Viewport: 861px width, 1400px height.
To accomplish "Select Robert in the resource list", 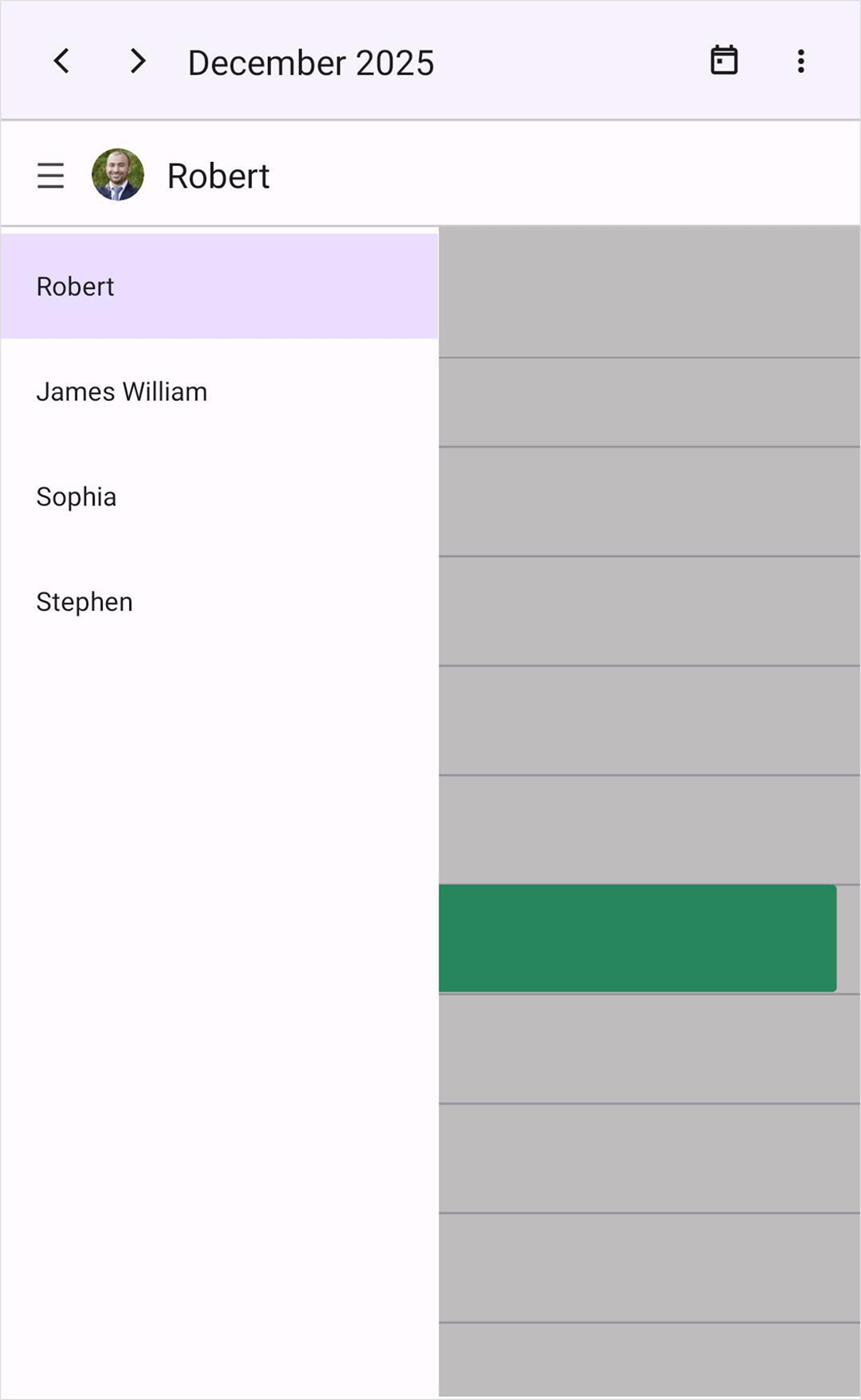I will [x=75, y=287].
